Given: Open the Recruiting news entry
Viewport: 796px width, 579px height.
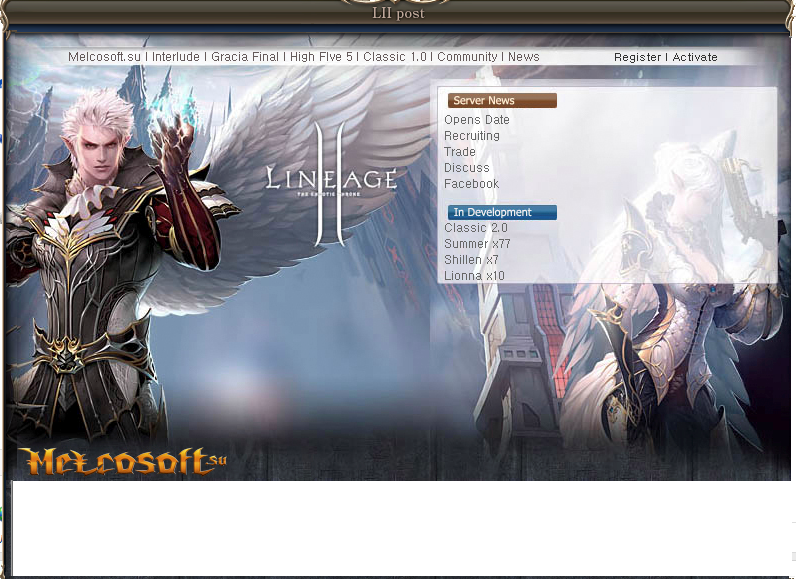Looking at the screenshot, I should (x=472, y=136).
